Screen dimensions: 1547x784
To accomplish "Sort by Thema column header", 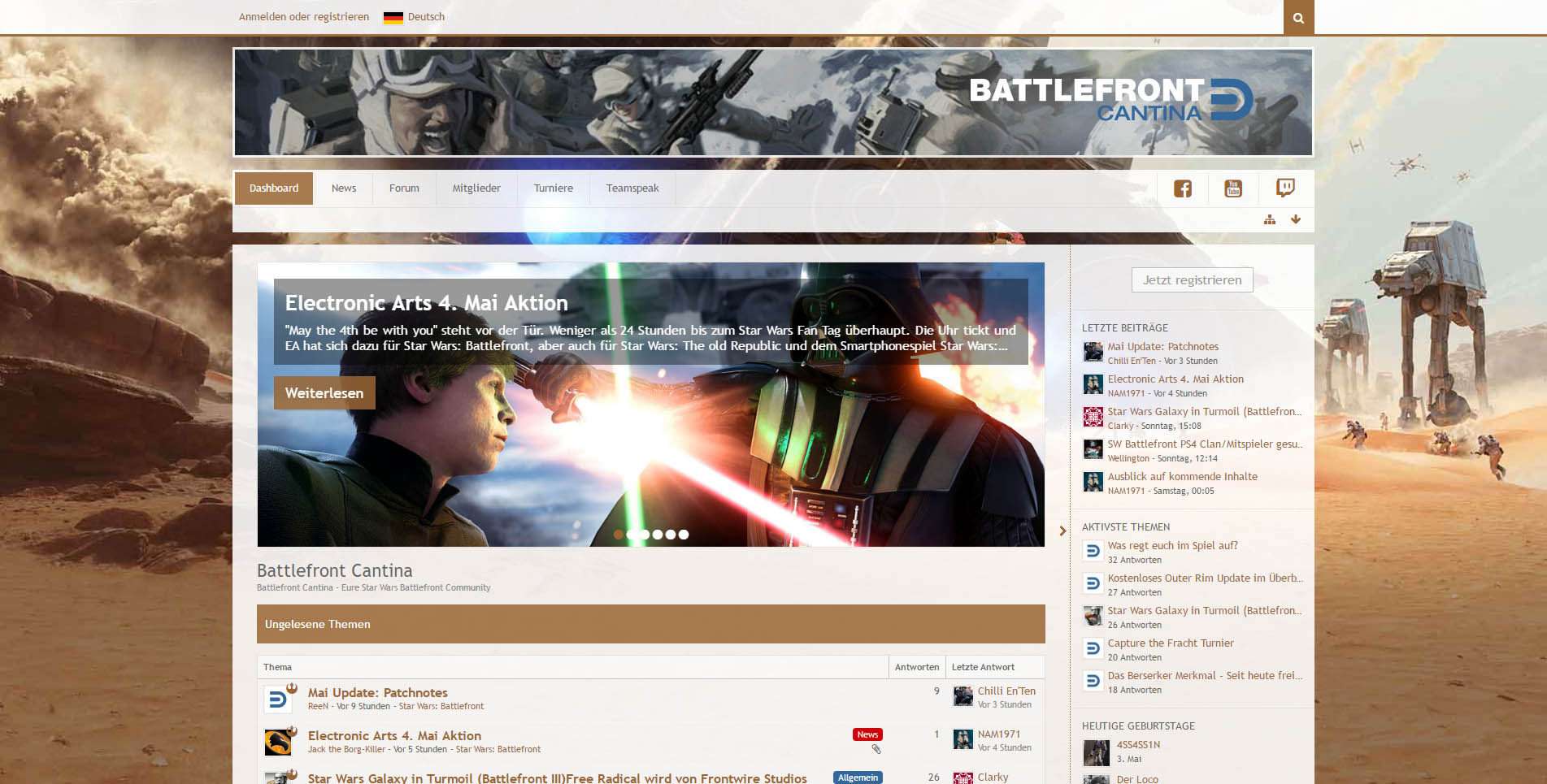I will coord(277,667).
